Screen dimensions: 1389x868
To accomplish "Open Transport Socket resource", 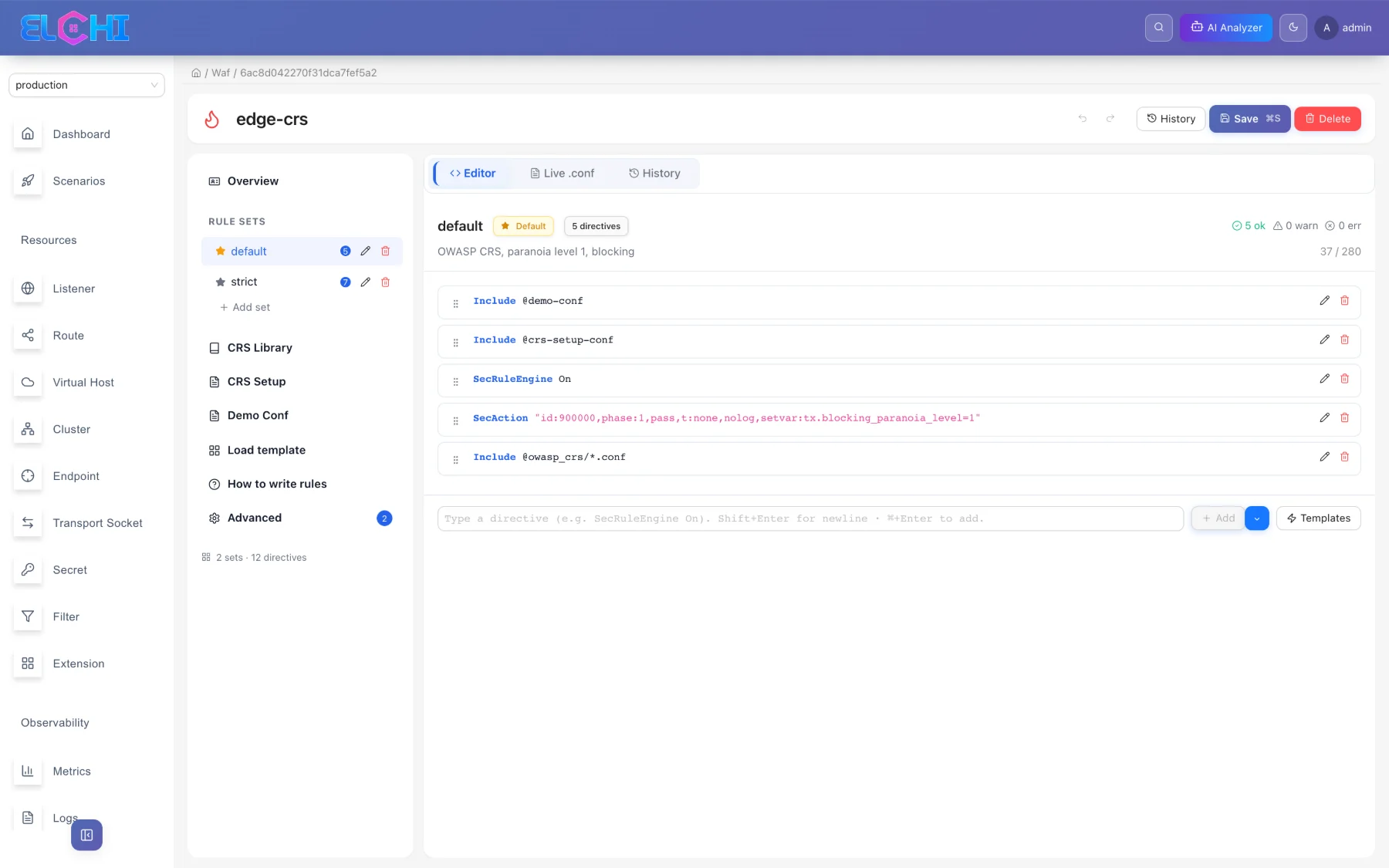I will (97, 523).
